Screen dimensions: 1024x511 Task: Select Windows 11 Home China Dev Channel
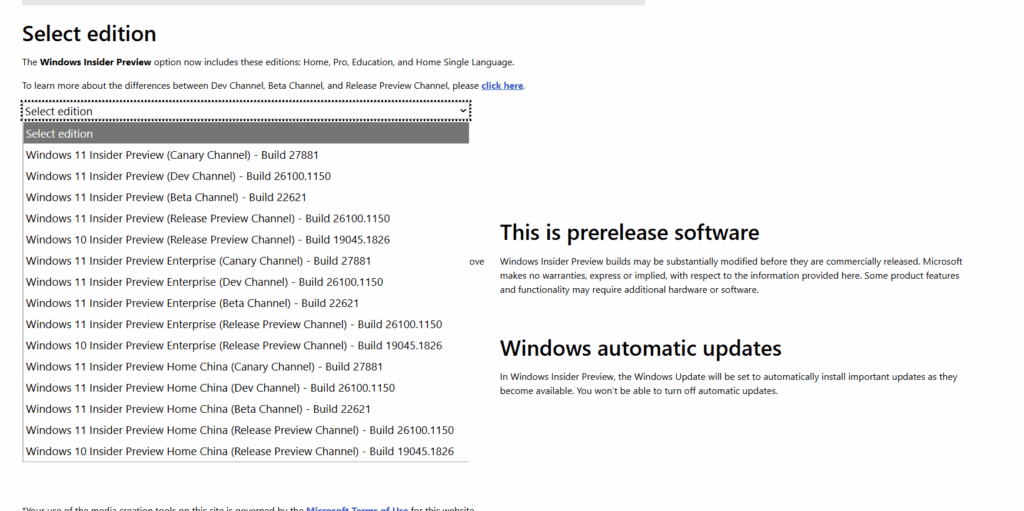coord(210,388)
